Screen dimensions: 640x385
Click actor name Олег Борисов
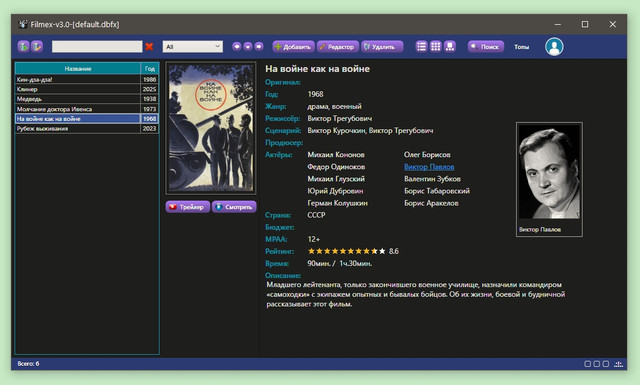pyautogui.click(x=427, y=155)
